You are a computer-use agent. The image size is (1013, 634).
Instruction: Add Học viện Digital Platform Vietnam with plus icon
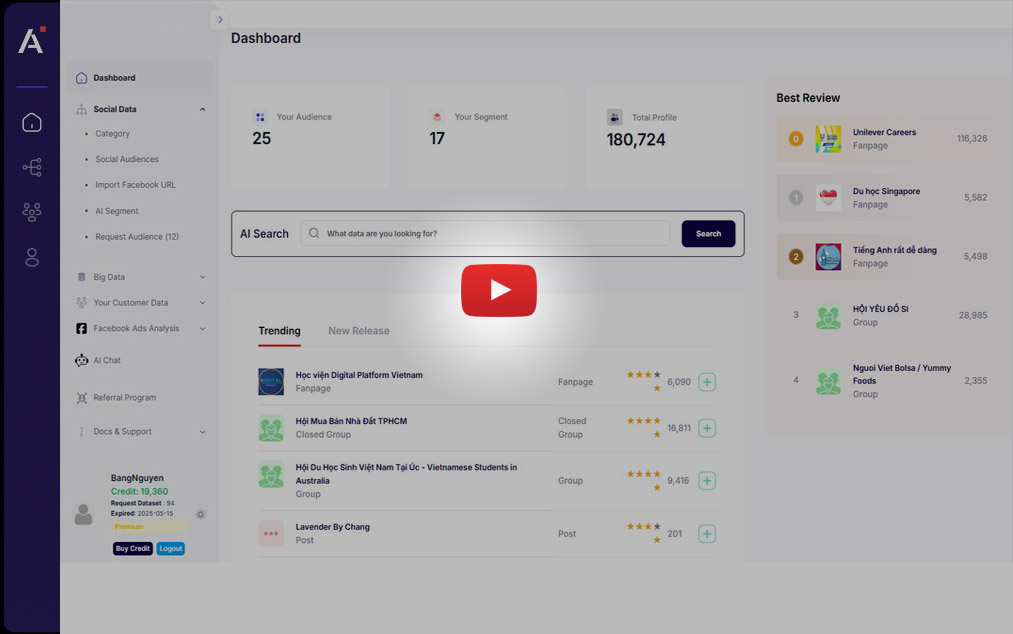click(x=707, y=382)
